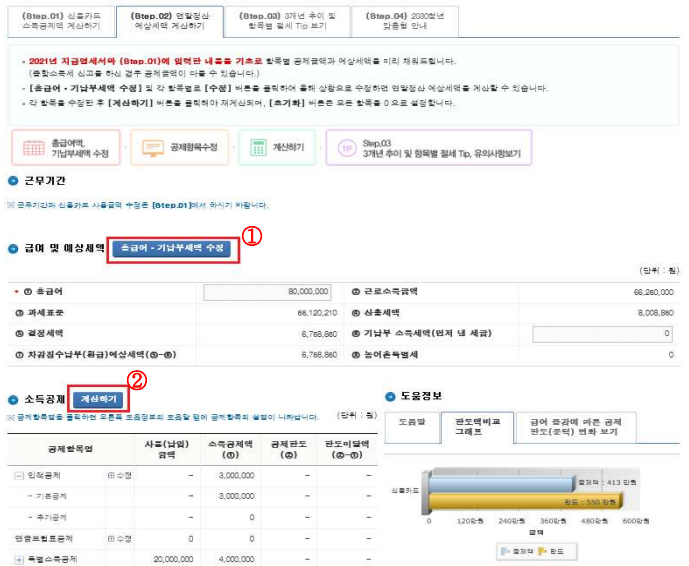Select the 한도액비교 그래프 tab
Screen dimensions: 689x566
[x=477, y=427]
